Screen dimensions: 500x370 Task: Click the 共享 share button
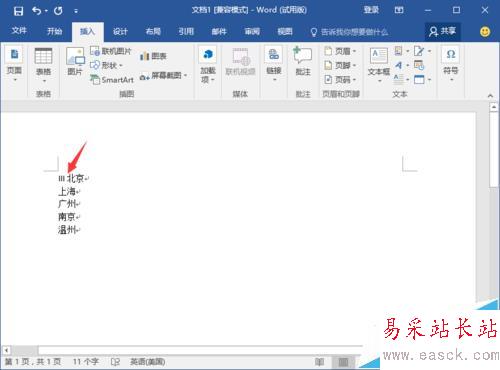click(x=443, y=31)
